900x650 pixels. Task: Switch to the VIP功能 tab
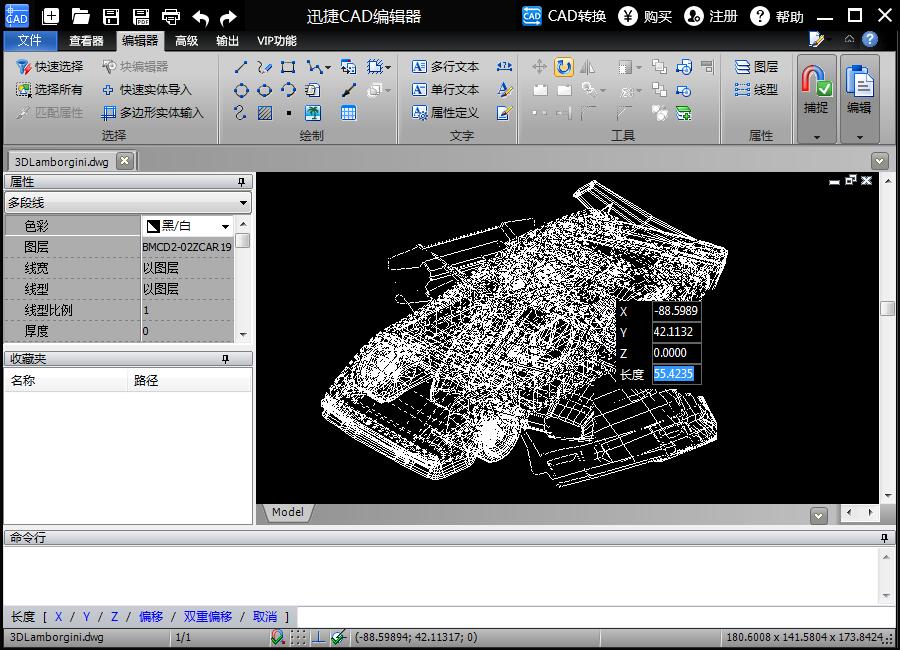pyautogui.click(x=277, y=41)
